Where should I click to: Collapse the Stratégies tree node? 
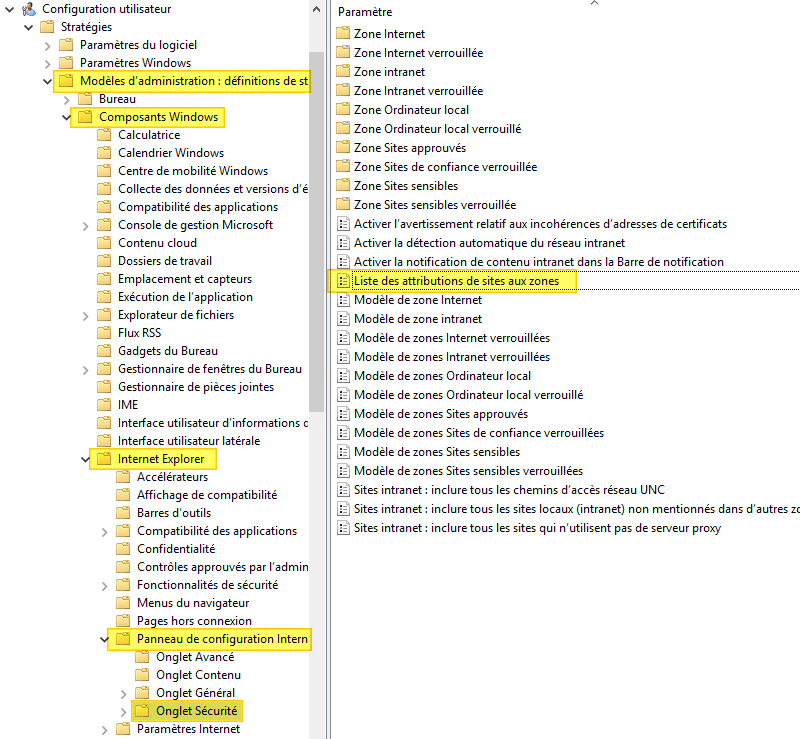tap(29, 27)
